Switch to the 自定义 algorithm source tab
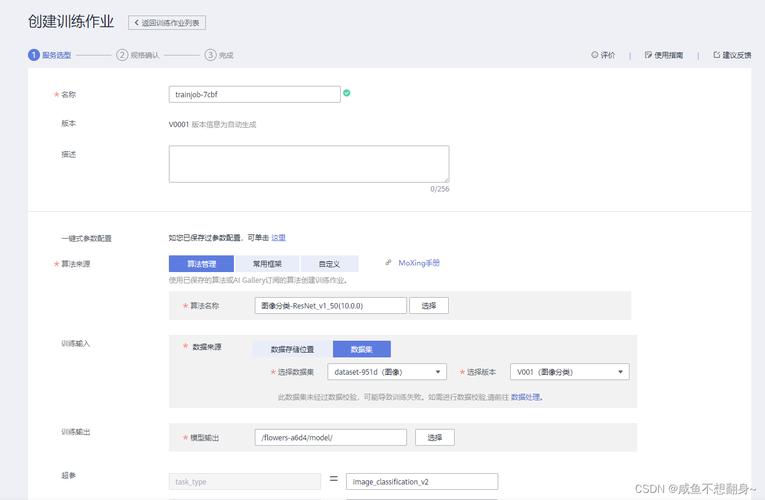 (x=329, y=264)
